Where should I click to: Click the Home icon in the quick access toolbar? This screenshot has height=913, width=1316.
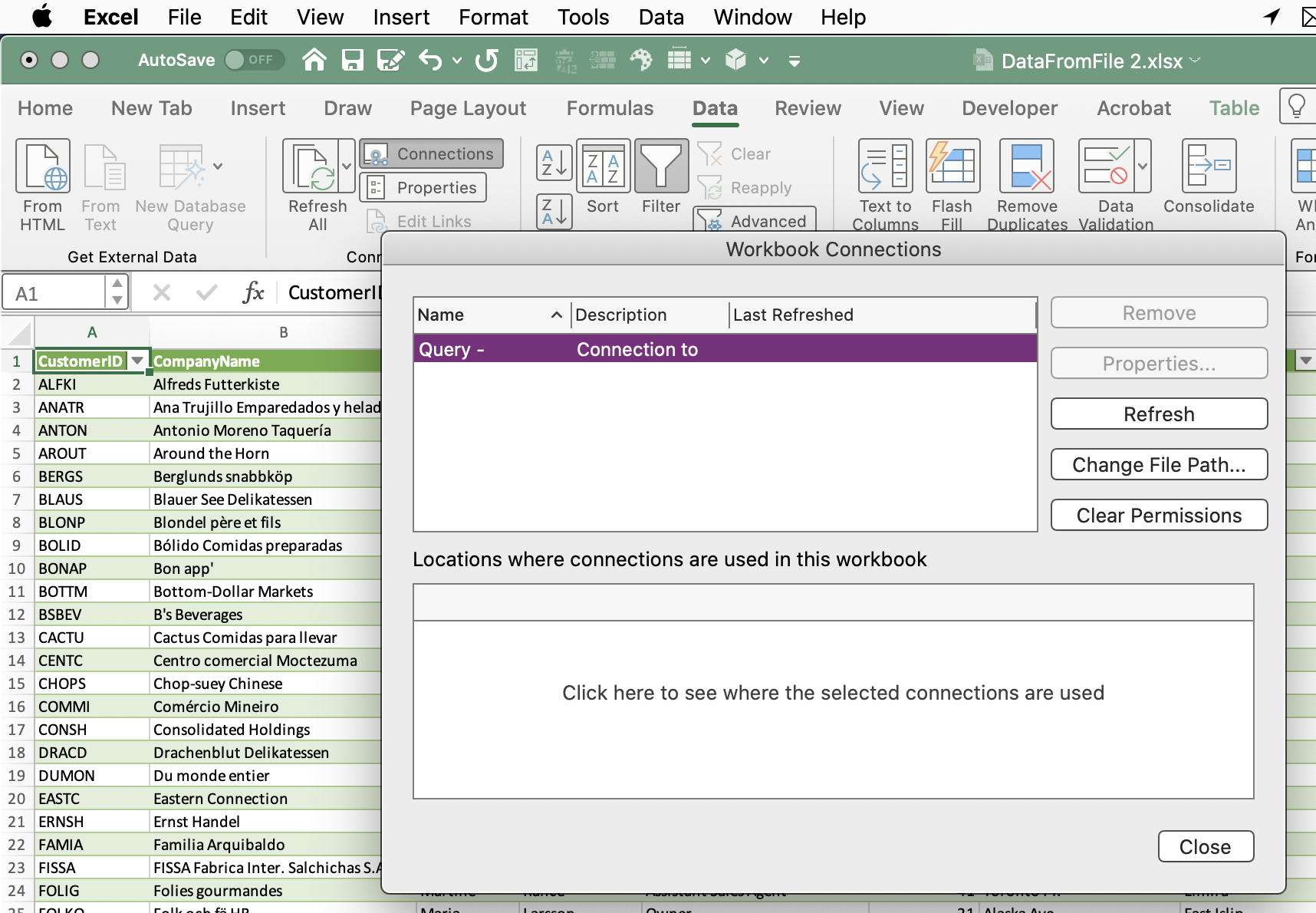pos(314,60)
